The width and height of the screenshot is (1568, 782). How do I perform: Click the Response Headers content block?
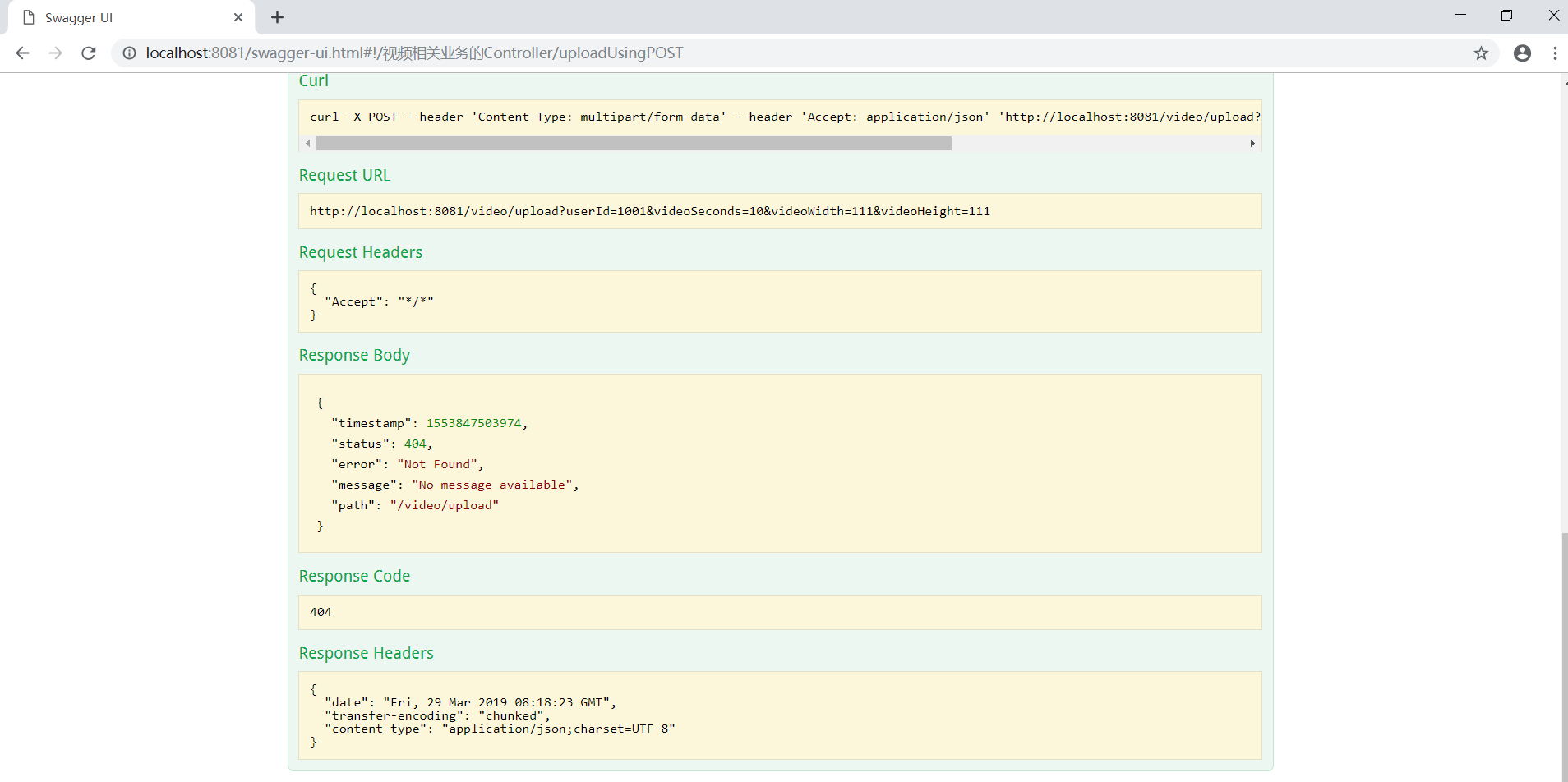pyautogui.click(x=779, y=715)
